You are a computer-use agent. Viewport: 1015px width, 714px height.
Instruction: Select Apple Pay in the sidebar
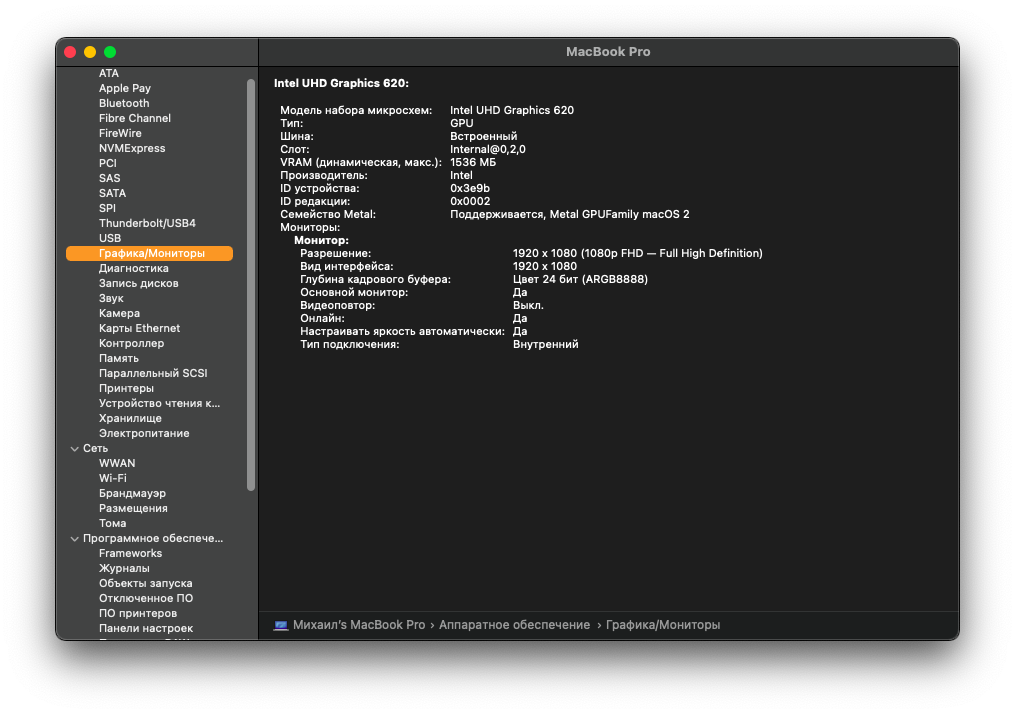[x=125, y=88]
